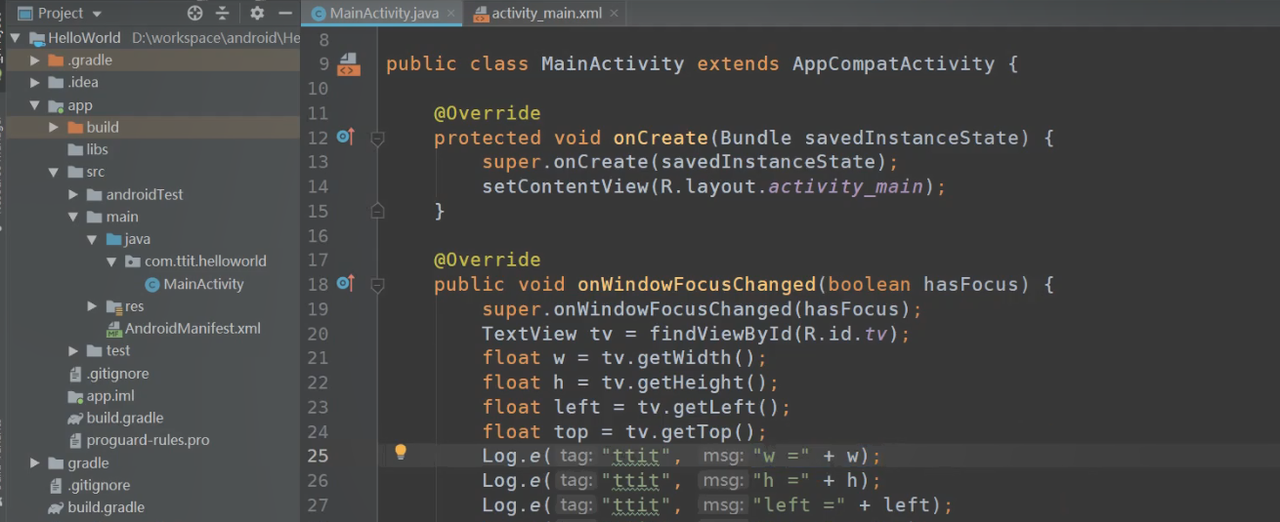1280x522 pixels.
Task: Select AndroidManifest.xml in the tree
Action: (x=192, y=328)
